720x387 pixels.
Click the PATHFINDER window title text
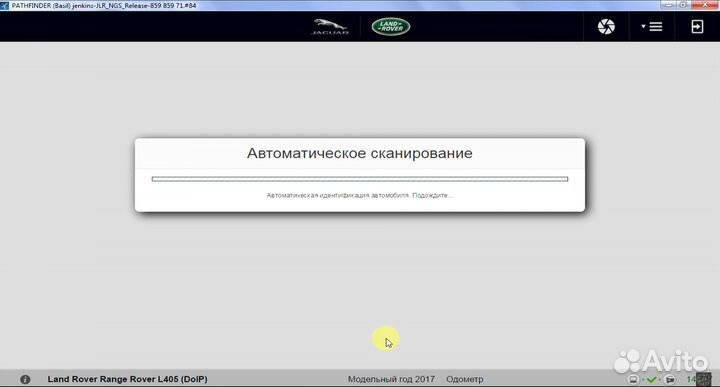[104, 6]
